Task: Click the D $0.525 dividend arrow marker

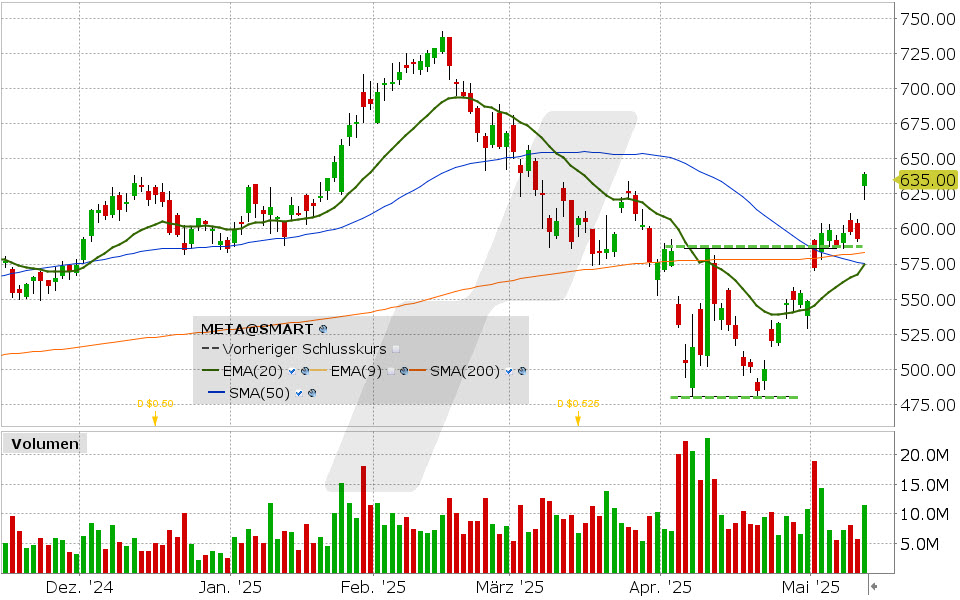Action: [x=578, y=418]
